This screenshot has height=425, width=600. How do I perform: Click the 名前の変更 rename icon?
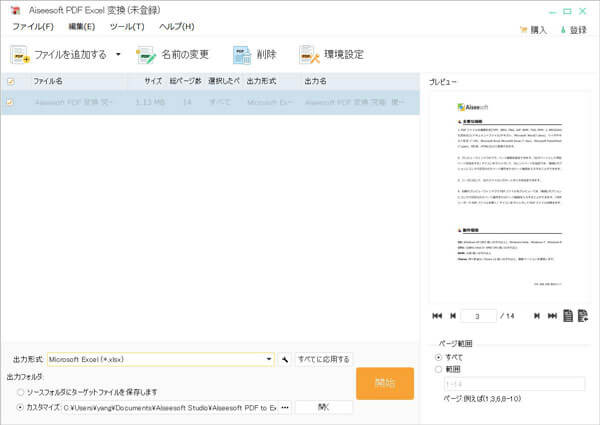tap(147, 54)
